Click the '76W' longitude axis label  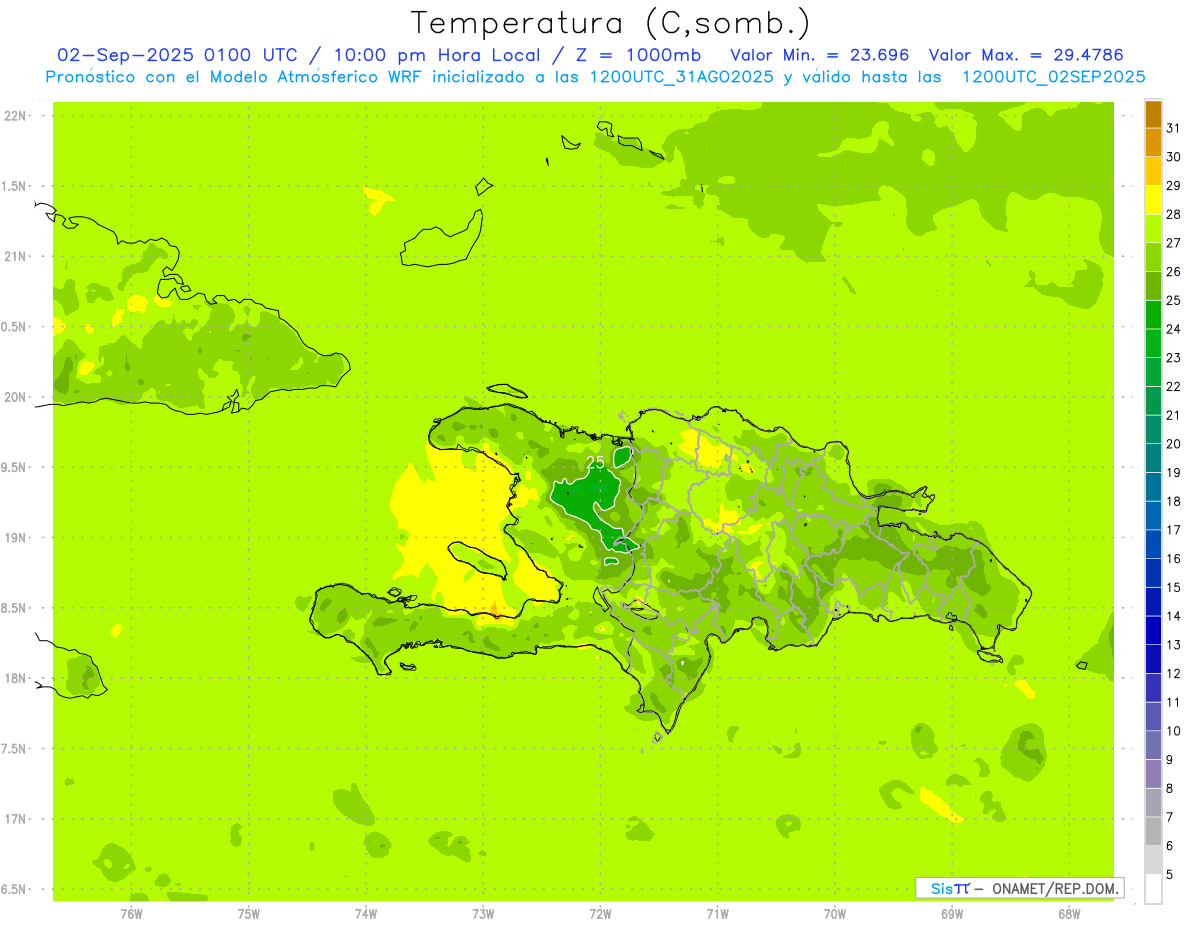click(131, 914)
